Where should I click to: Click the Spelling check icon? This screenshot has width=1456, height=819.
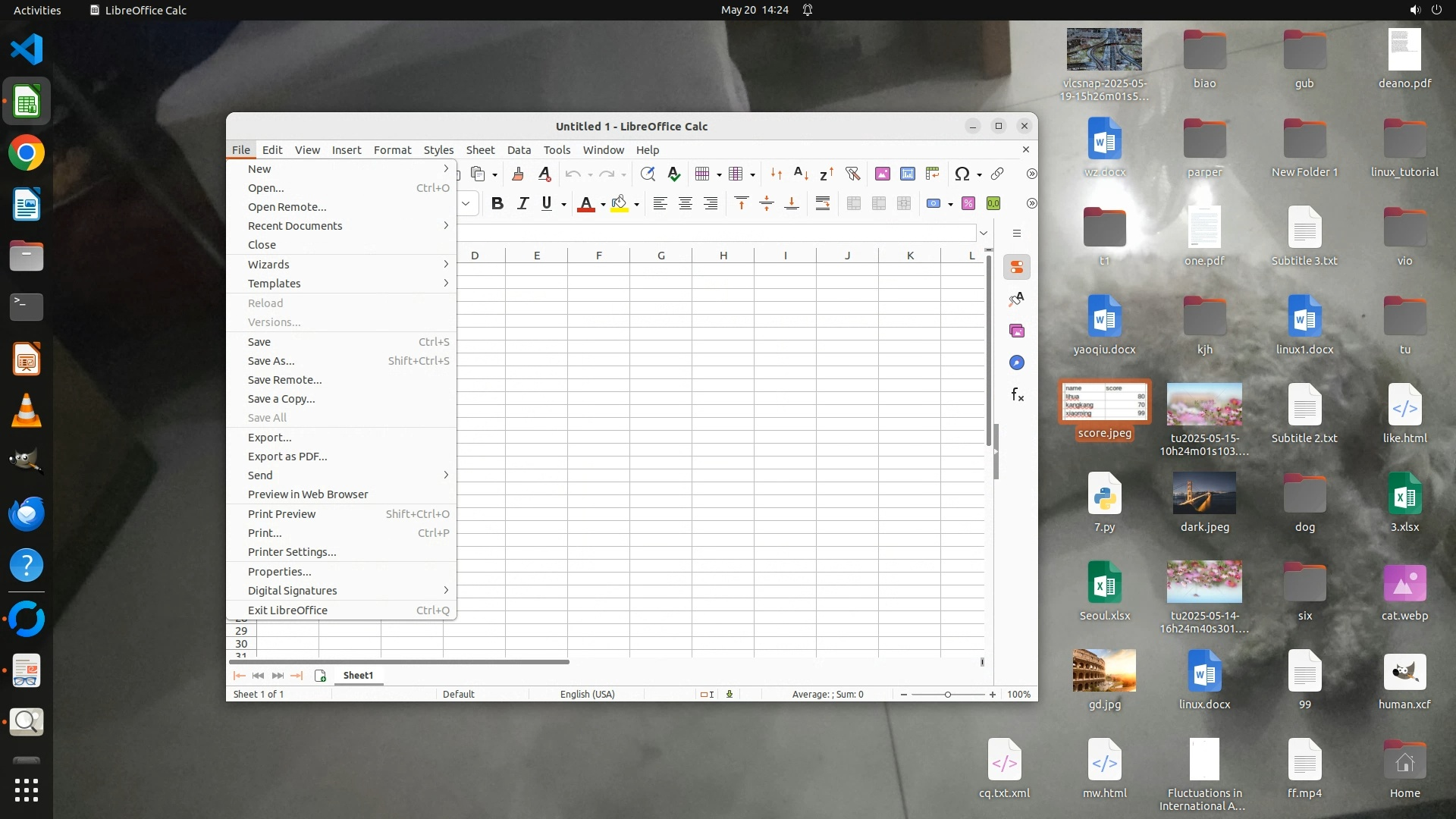click(673, 174)
